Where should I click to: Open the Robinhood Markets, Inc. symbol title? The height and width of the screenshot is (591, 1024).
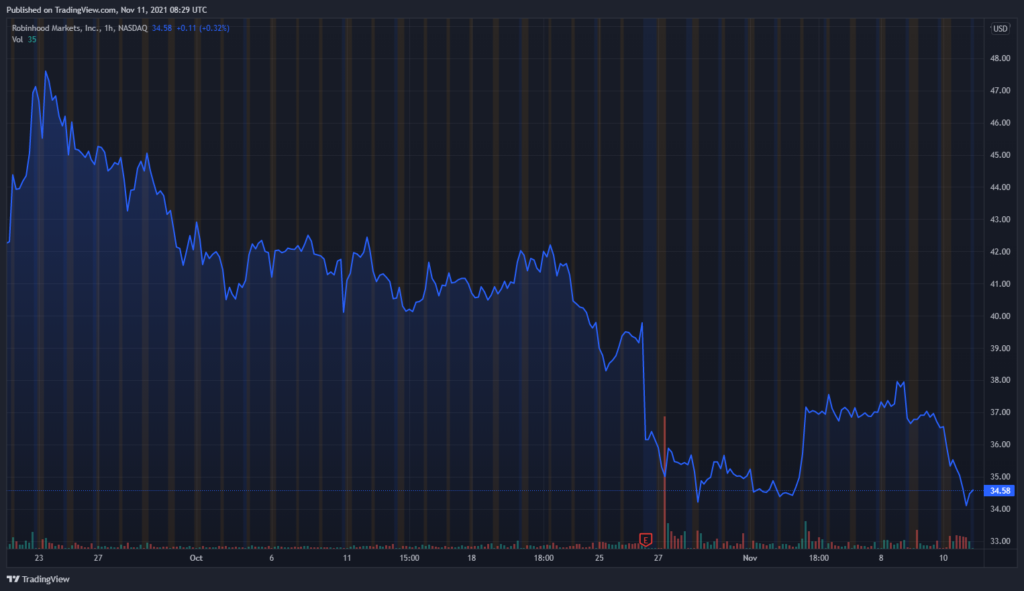[56, 28]
